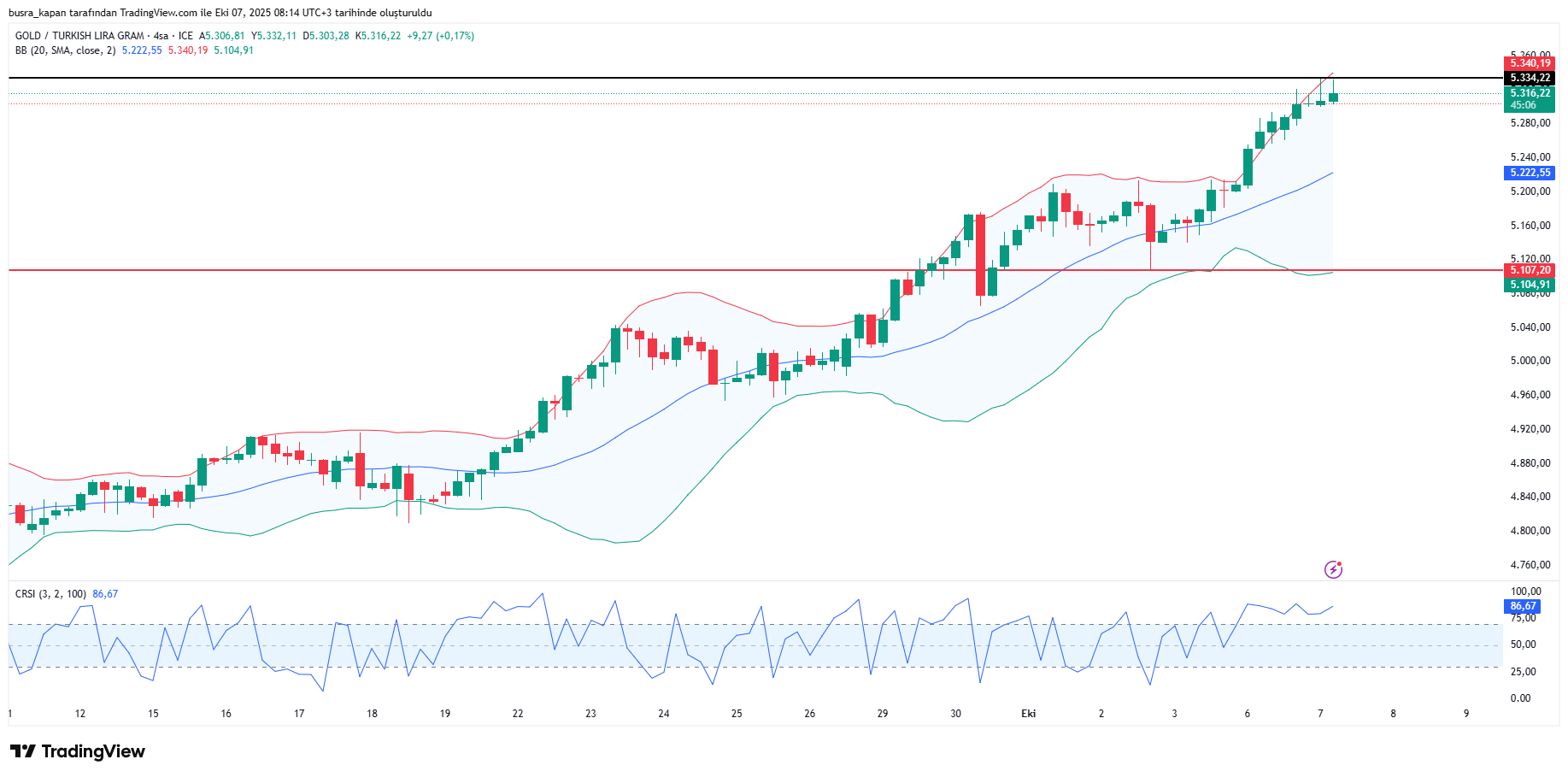The image size is (1568, 777).
Task: Click the red 5.107,20 price axis label
Action: pyautogui.click(x=1529, y=270)
